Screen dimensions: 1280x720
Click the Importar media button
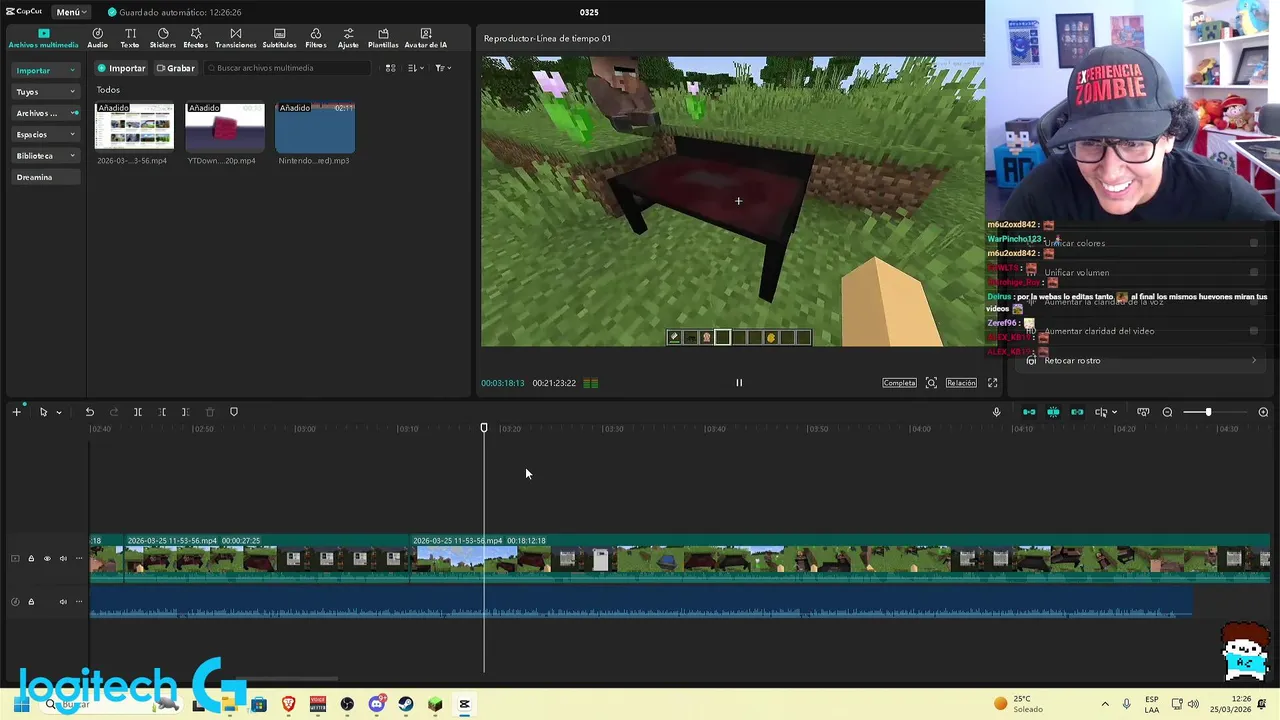point(121,68)
